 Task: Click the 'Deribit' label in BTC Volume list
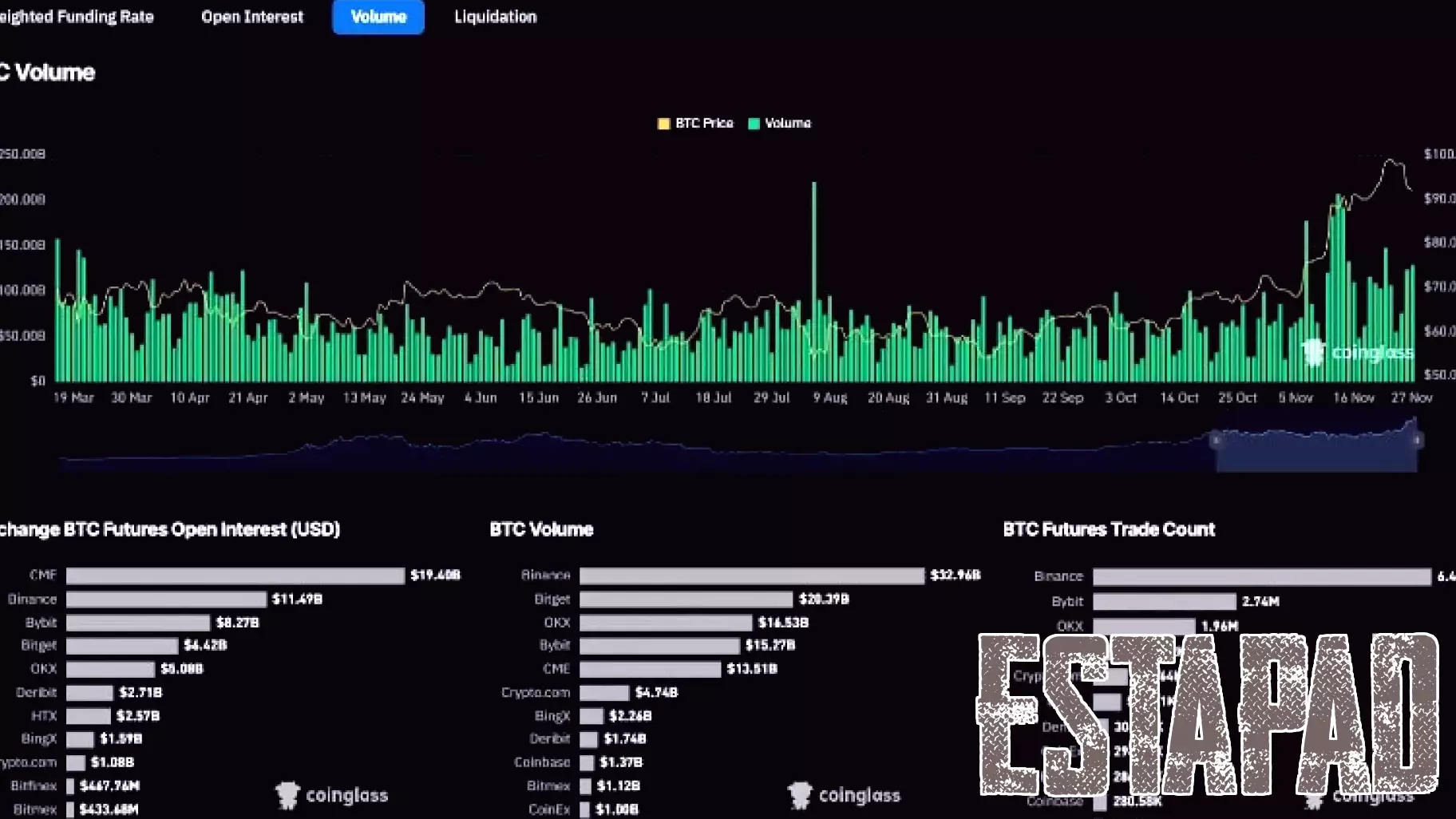[x=550, y=739]
